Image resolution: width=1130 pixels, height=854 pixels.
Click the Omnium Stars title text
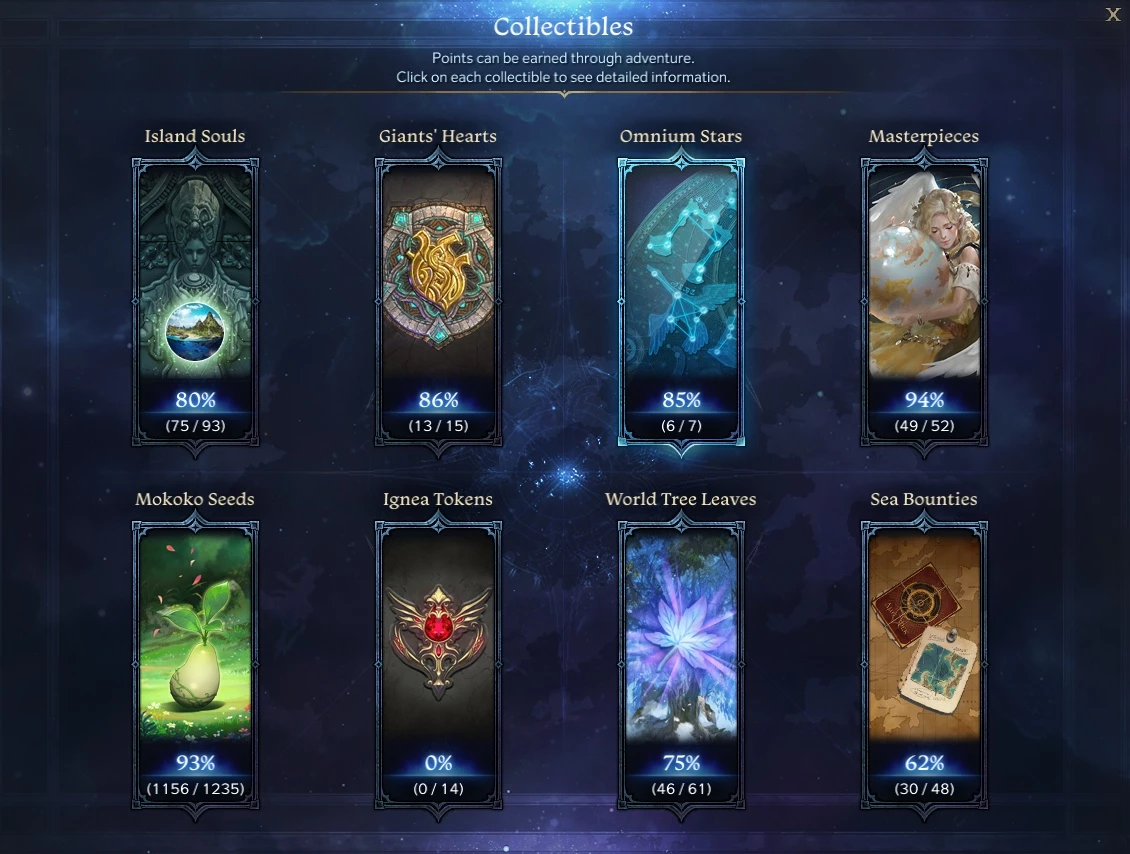point(681,136)
